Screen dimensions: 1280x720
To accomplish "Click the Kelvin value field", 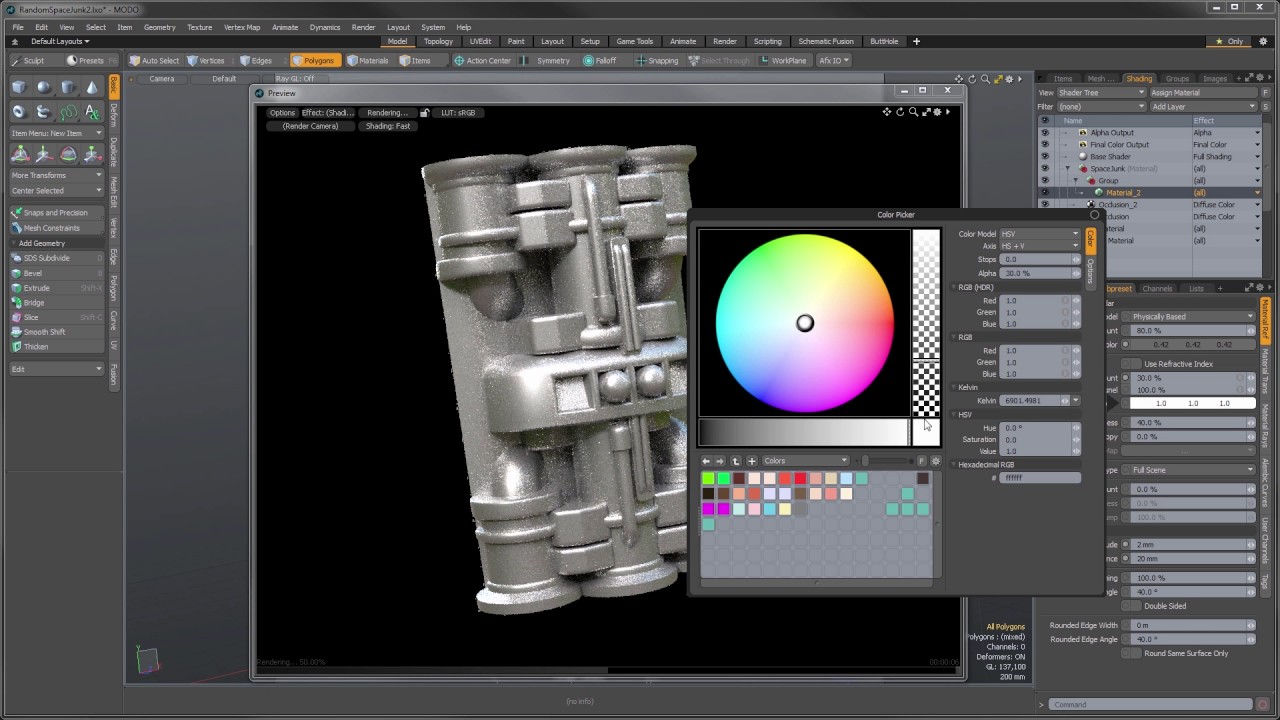I will (x=1035, y=401).
